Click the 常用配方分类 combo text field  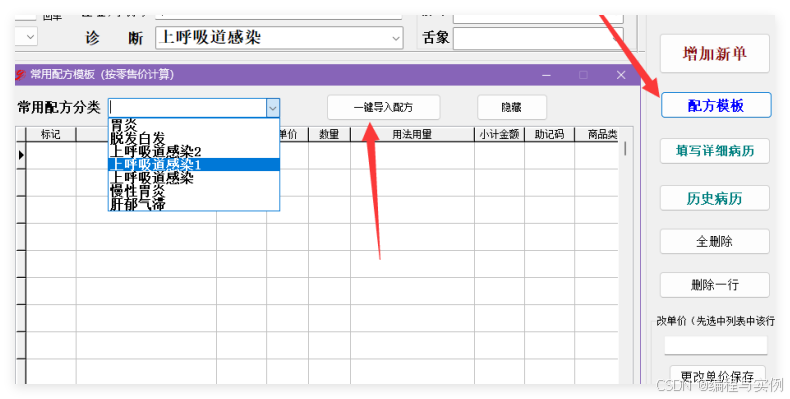(x=187, y=108)
